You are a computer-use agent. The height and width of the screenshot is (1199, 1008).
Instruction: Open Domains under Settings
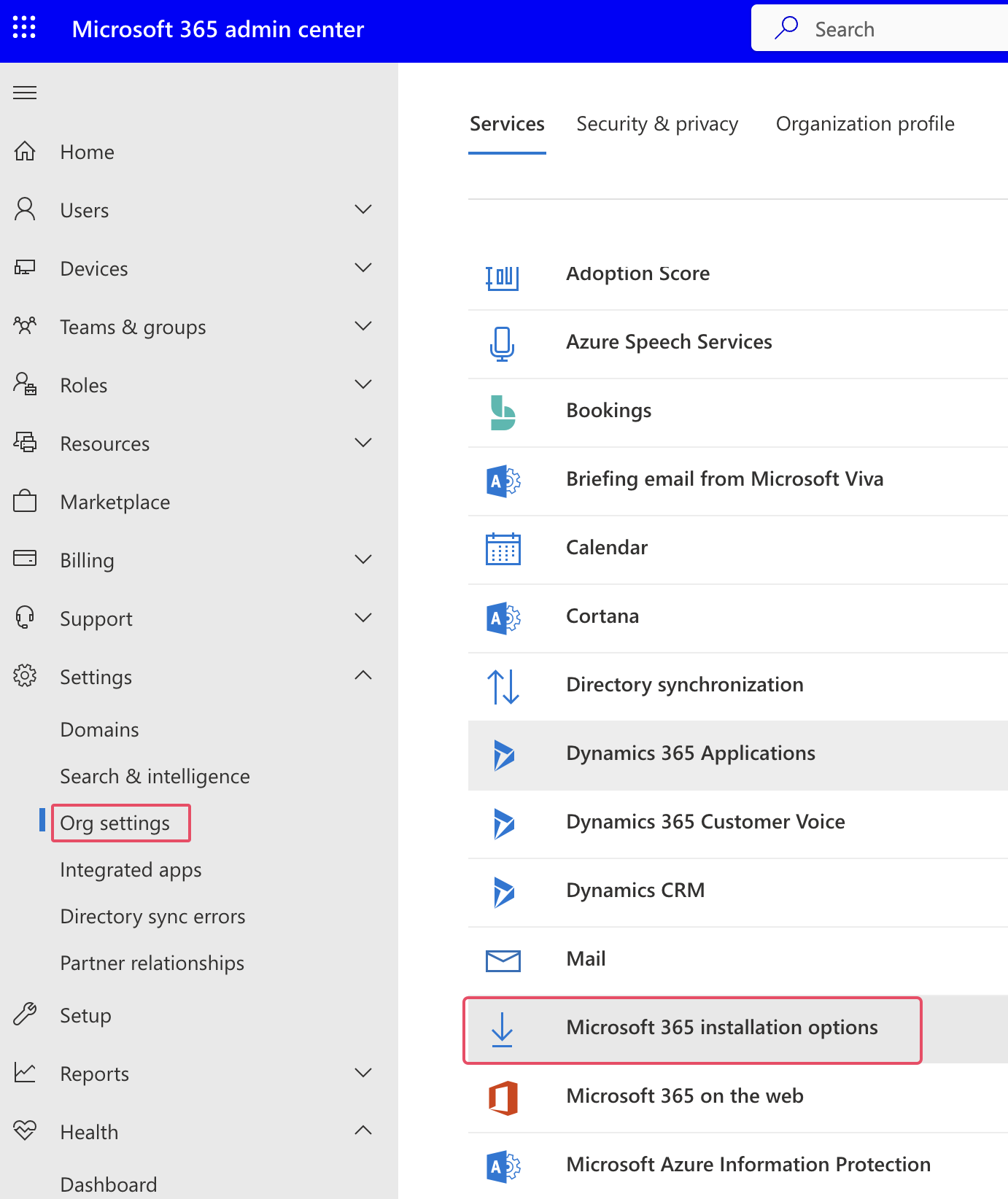99,730
